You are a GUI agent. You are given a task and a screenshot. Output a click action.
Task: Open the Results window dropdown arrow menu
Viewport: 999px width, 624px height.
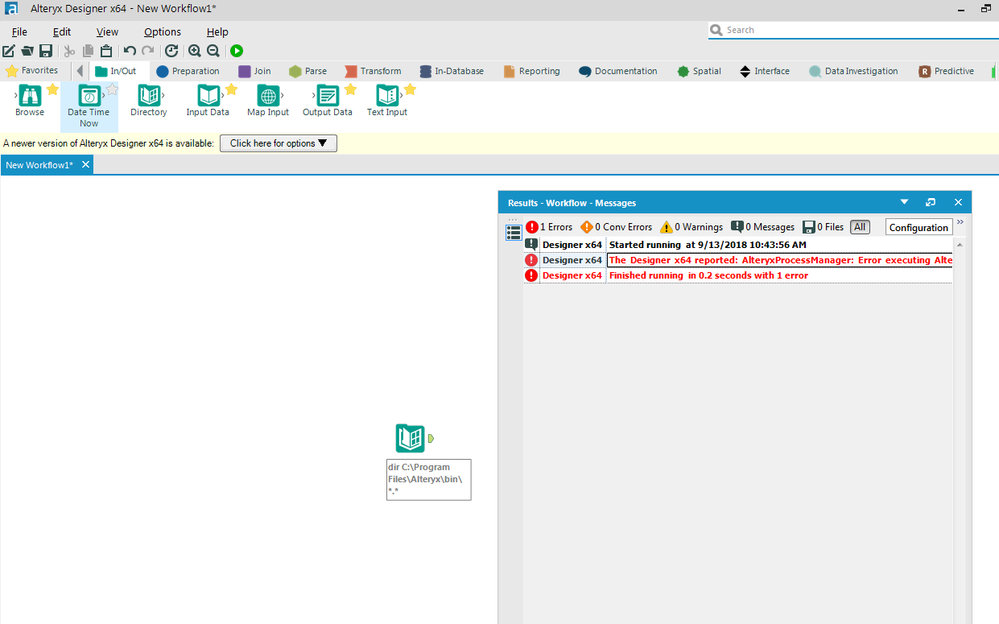click(904, 202)
